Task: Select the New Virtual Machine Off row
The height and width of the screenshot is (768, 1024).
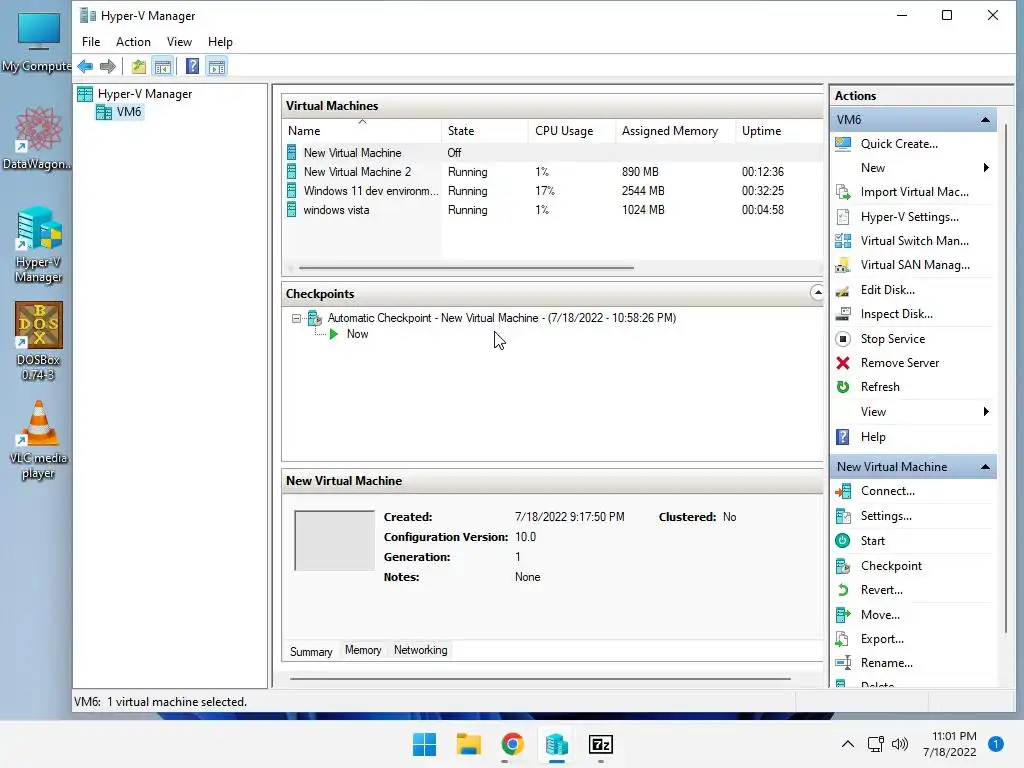Action: tap(553, 153)
